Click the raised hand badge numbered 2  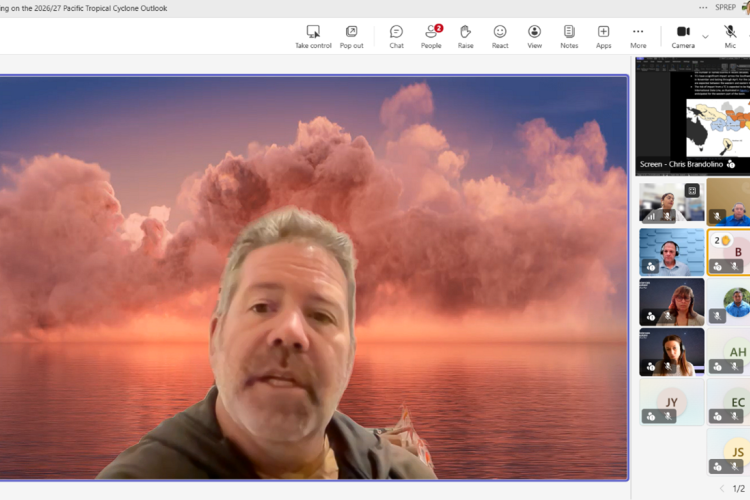(x=721, y=241)
